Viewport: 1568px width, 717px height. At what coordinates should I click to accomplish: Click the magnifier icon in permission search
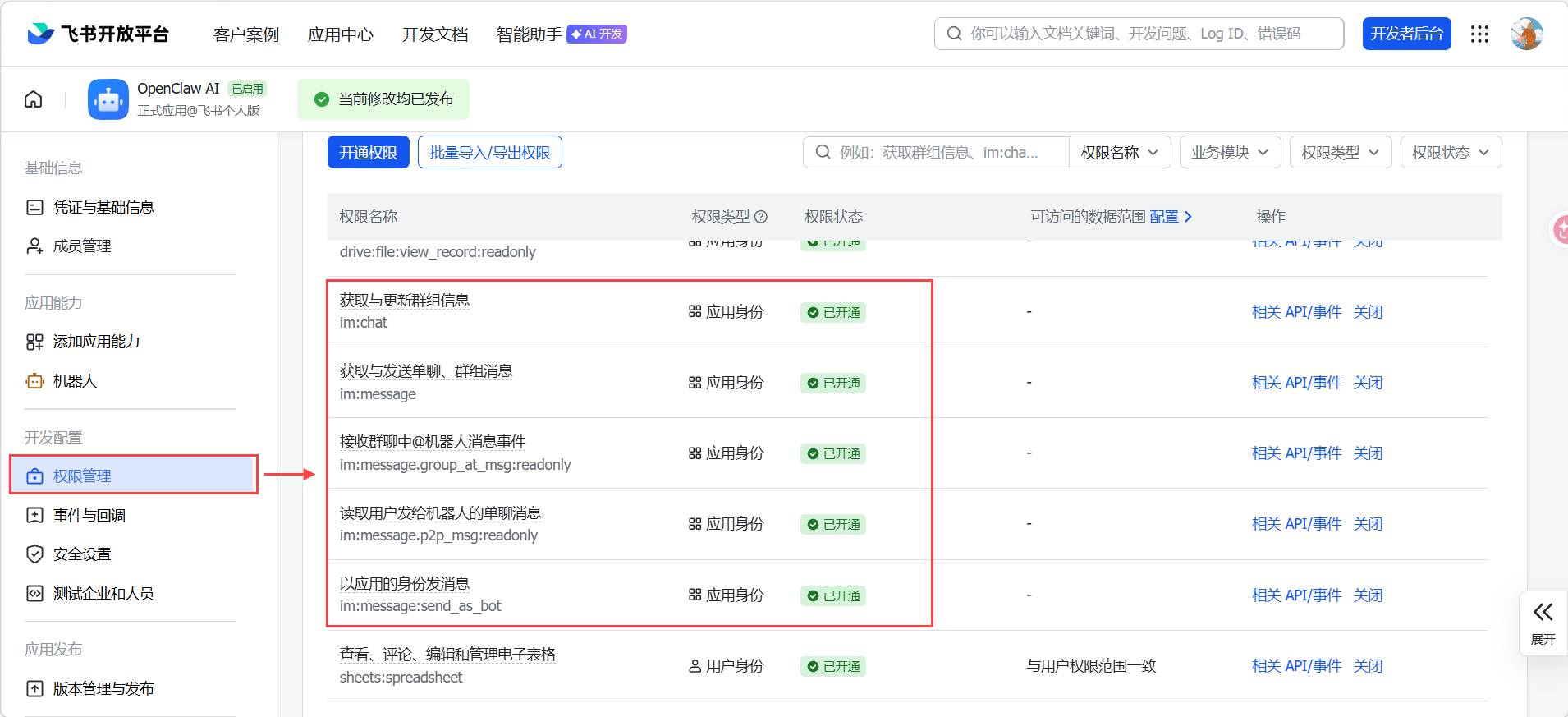[823, 153]
